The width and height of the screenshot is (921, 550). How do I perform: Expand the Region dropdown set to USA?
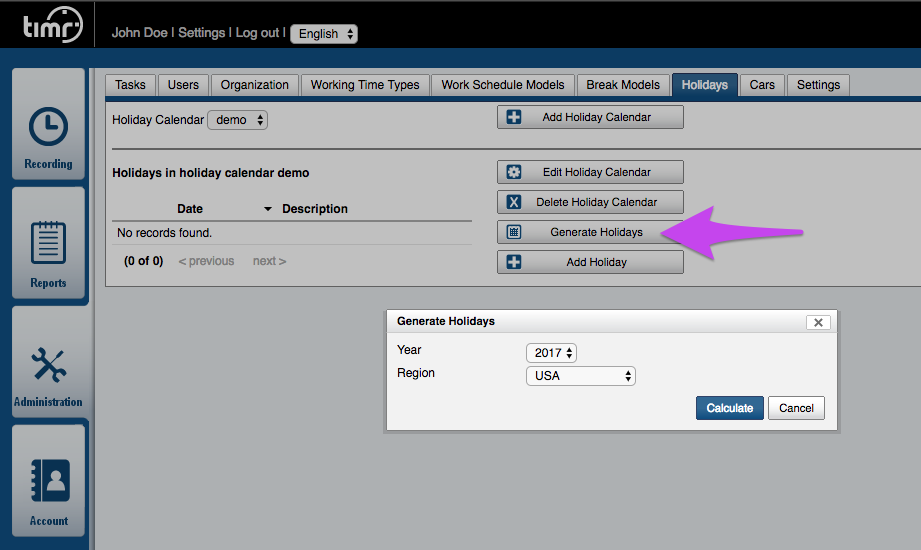point(581,376)
